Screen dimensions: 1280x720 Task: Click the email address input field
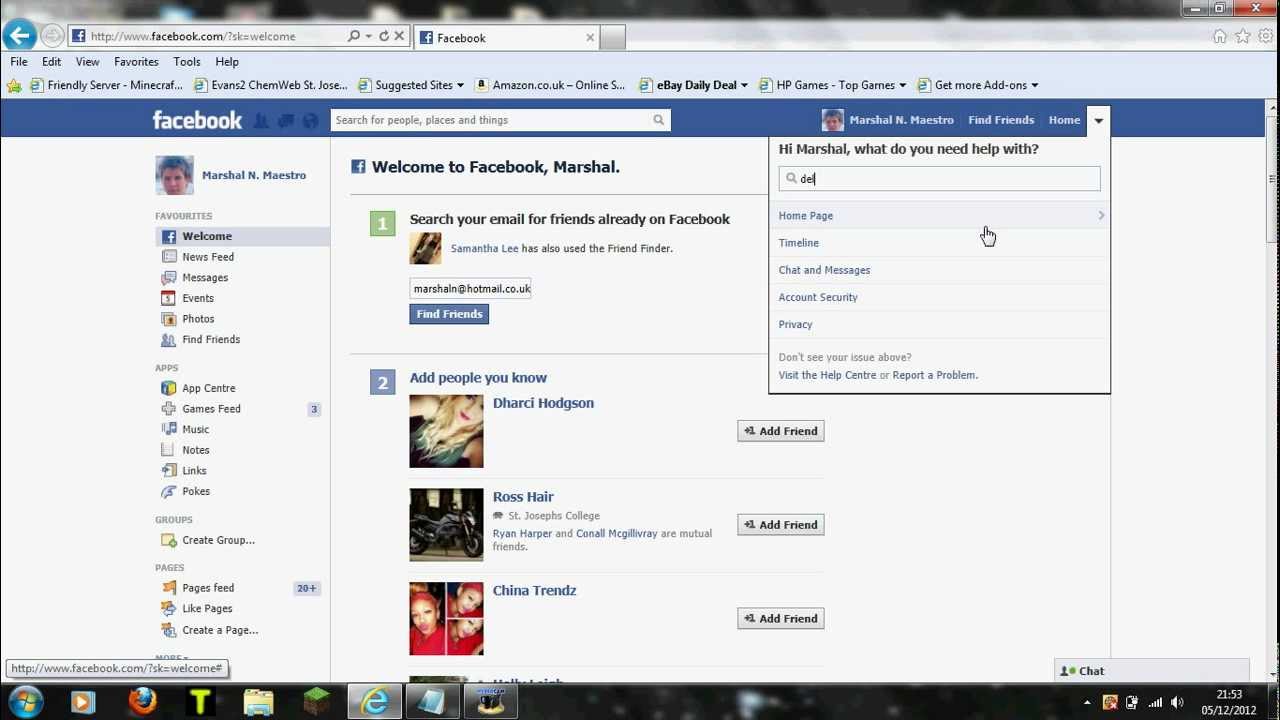point(470,289)
